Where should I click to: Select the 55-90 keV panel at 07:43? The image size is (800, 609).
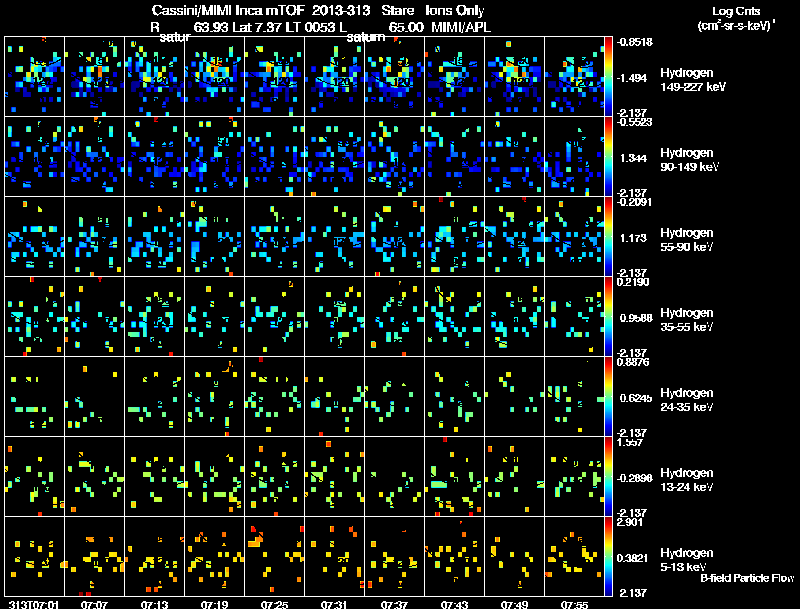[x=455, y=237]
